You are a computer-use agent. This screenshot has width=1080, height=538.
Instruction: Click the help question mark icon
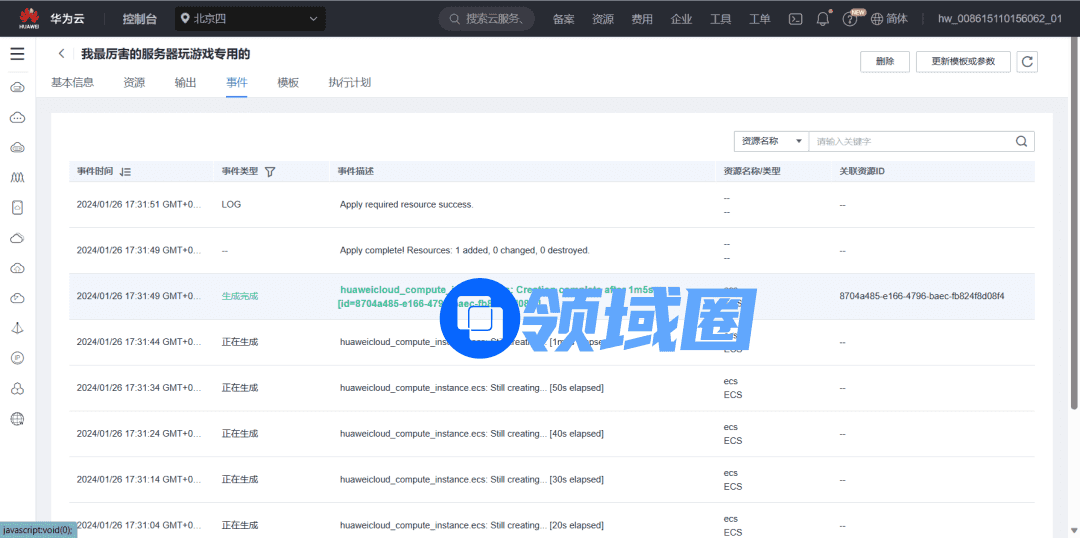coord(850,19)
